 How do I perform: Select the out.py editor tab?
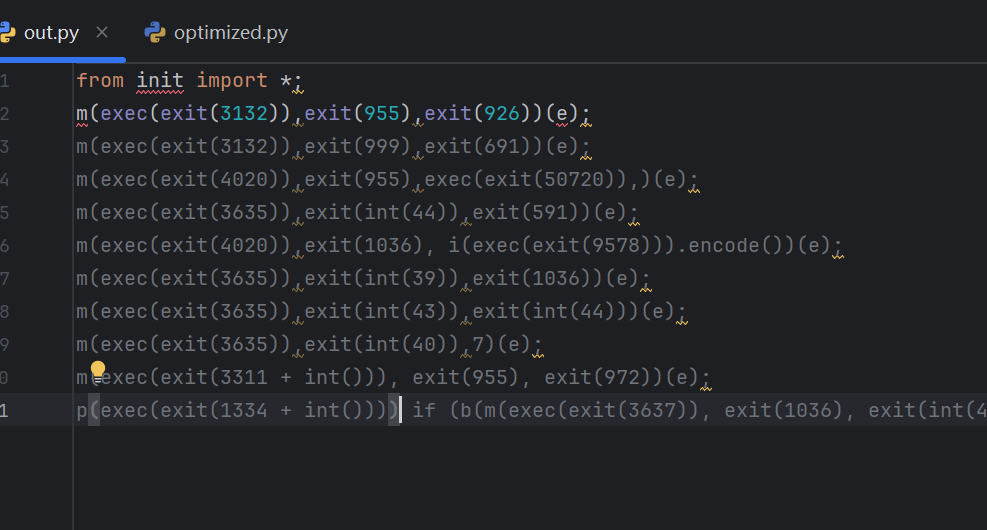(x=50, y=33)
